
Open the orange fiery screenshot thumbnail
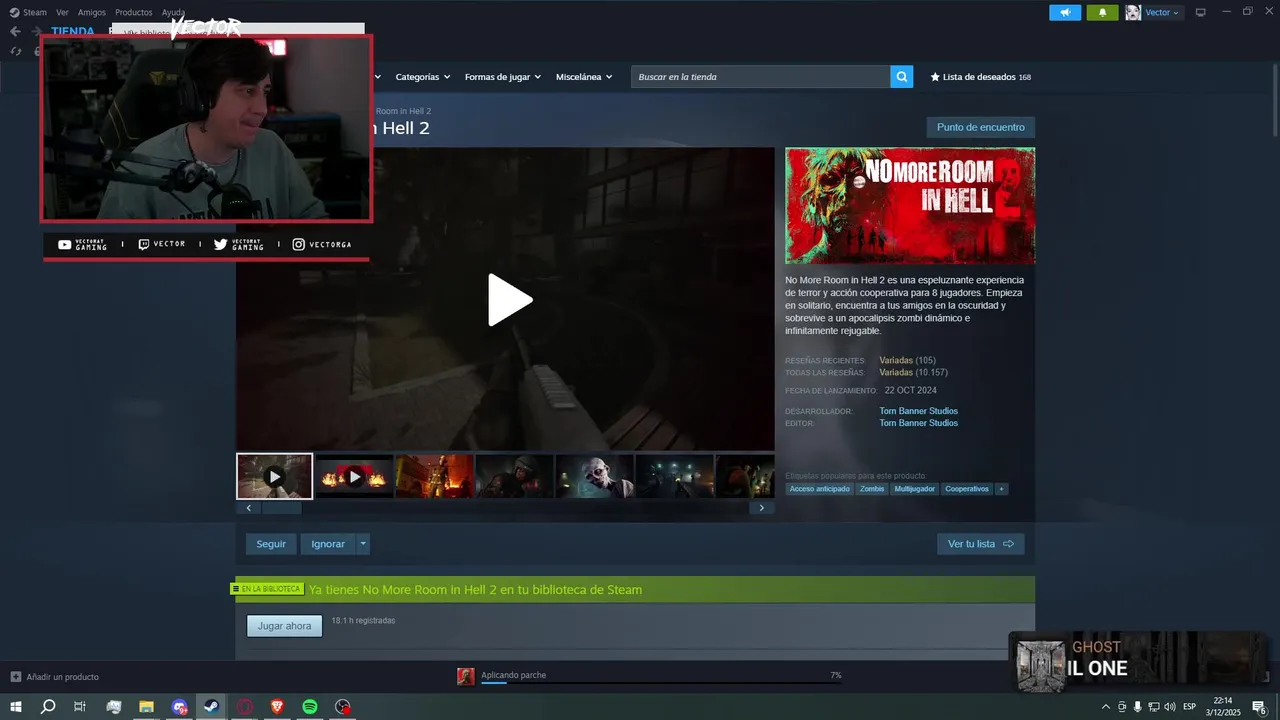click(x=434, y=476)
